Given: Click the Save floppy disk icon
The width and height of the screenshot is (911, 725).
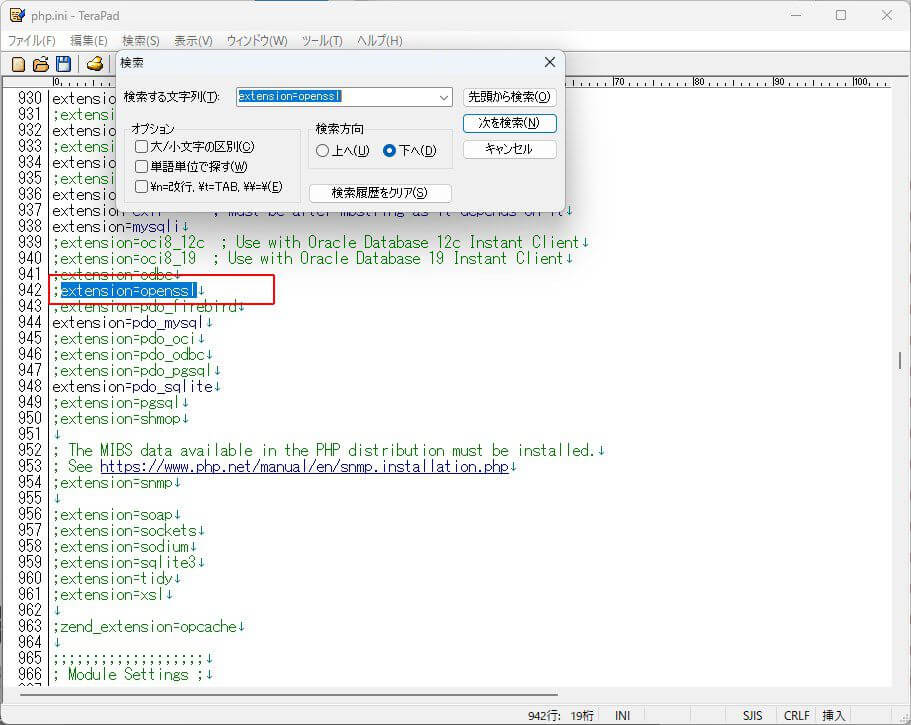Looking at the screenshot, I should click(63, 64).
